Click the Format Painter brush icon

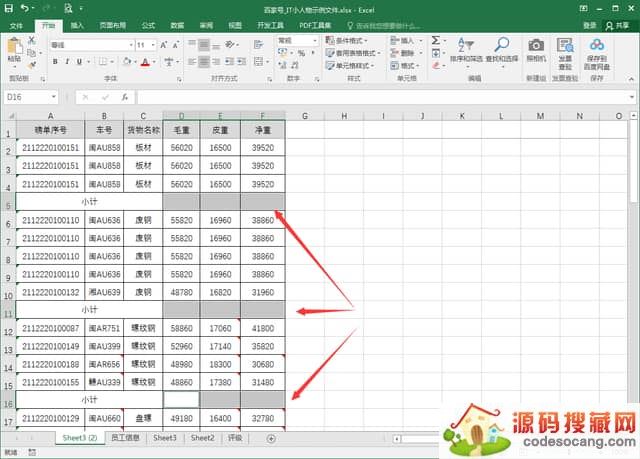tap(32, 64)
